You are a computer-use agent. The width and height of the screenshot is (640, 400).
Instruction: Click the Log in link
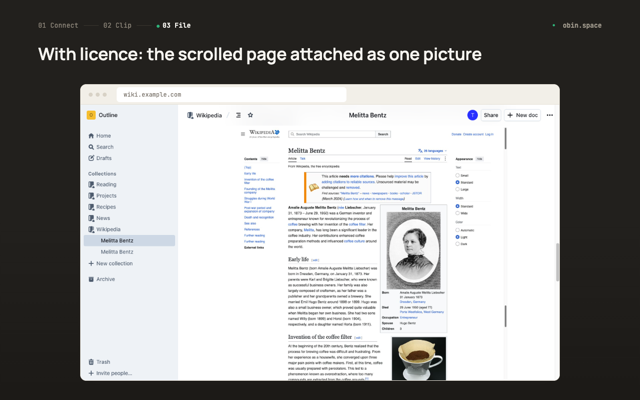[489, 134]
